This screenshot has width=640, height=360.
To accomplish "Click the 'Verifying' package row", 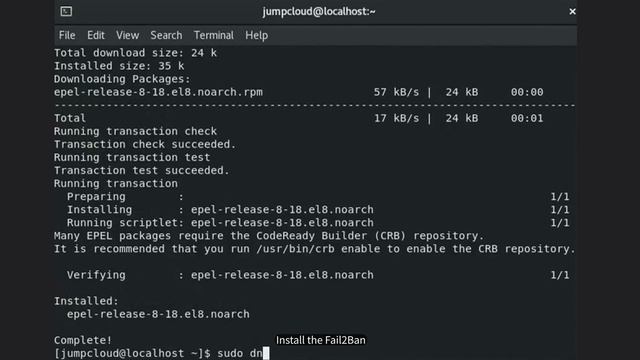I will point(318,275).
